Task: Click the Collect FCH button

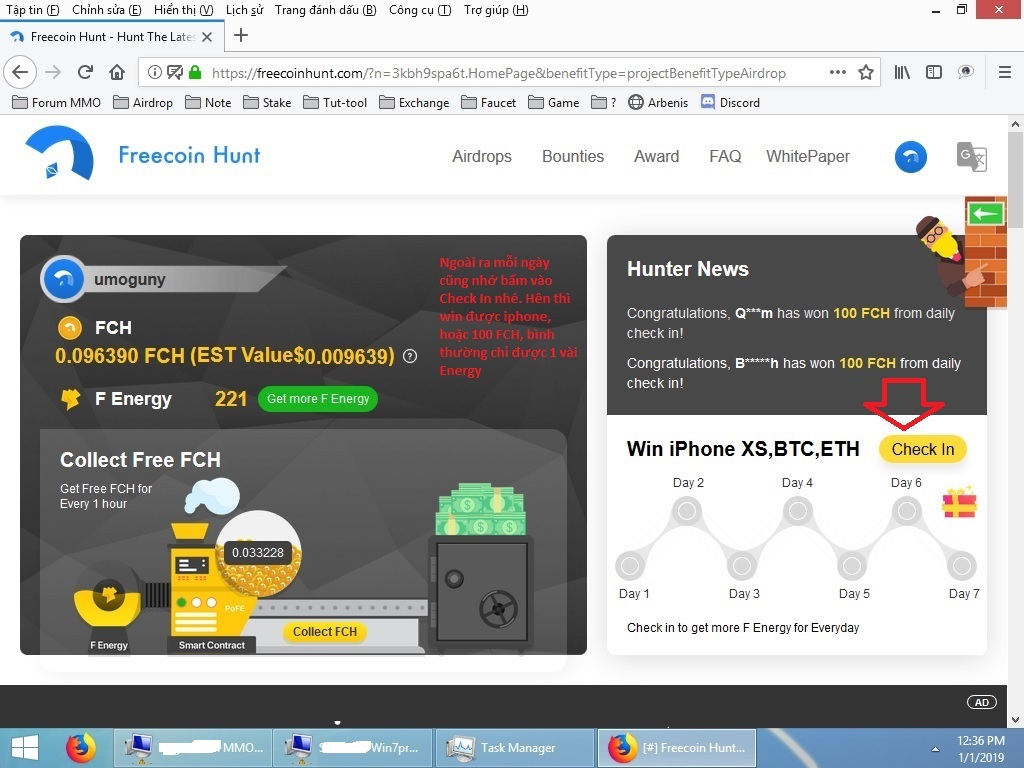Action: pos(325,632)
